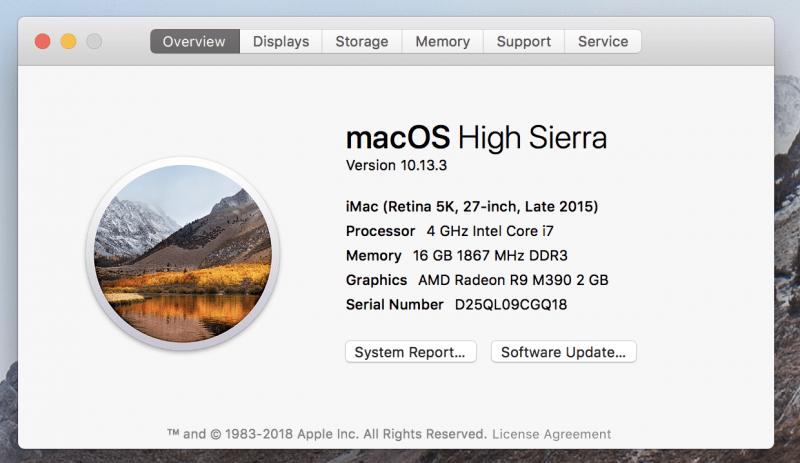The height and width of the screenshot is (463, 800).
Task: Go to the Memory tab
Action: 443,41
